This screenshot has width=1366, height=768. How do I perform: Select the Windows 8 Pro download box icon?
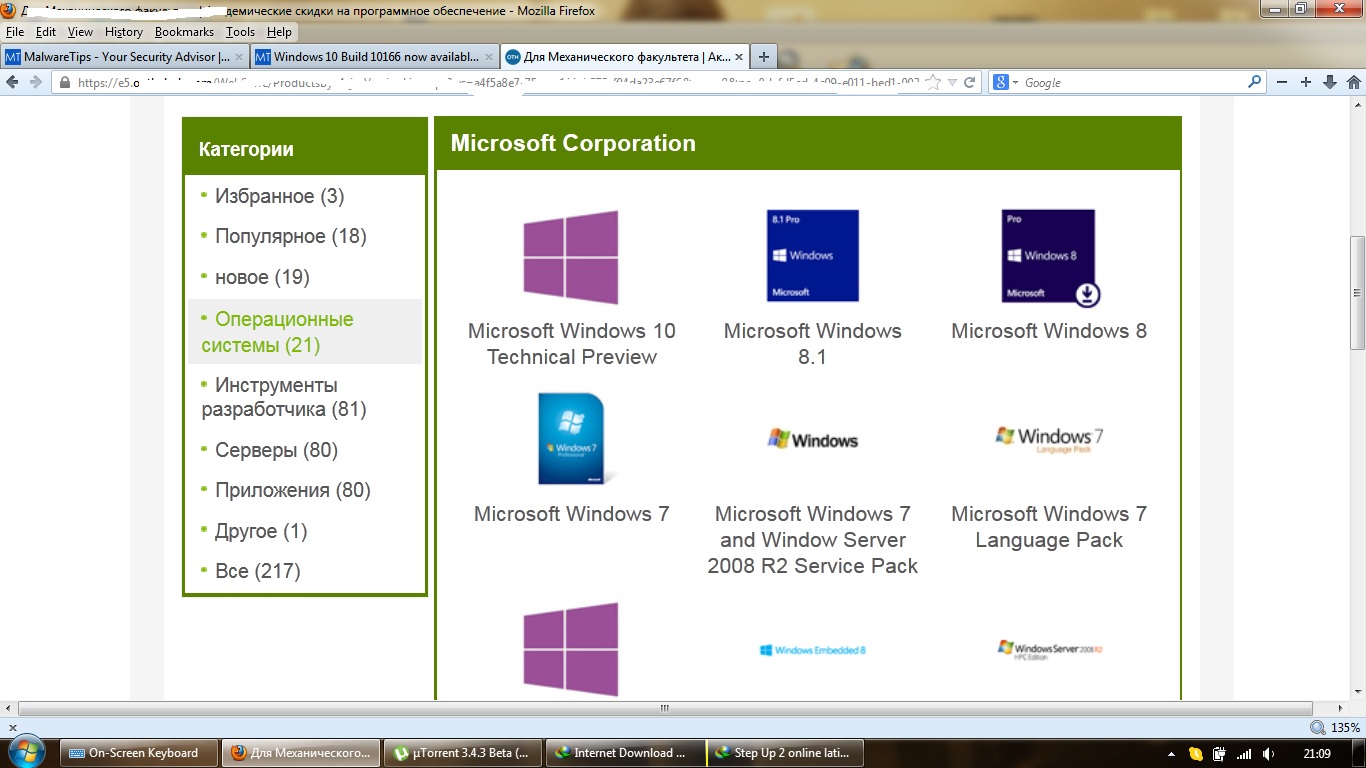[x=1050, y=257]
